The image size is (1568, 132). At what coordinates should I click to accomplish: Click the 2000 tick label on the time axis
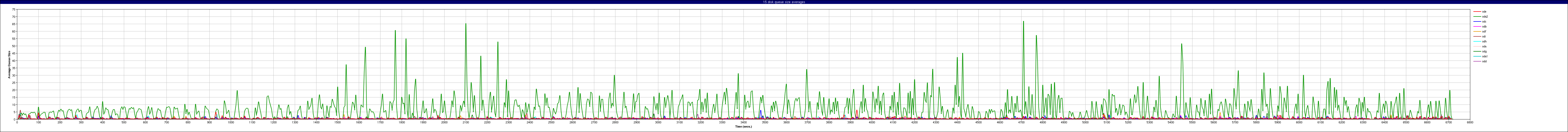pyautogui.click(x=444, y=122)
